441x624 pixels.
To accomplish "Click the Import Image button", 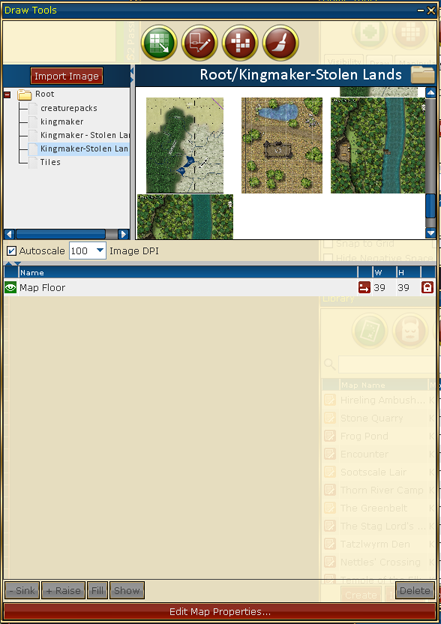I will pos(66,76).
